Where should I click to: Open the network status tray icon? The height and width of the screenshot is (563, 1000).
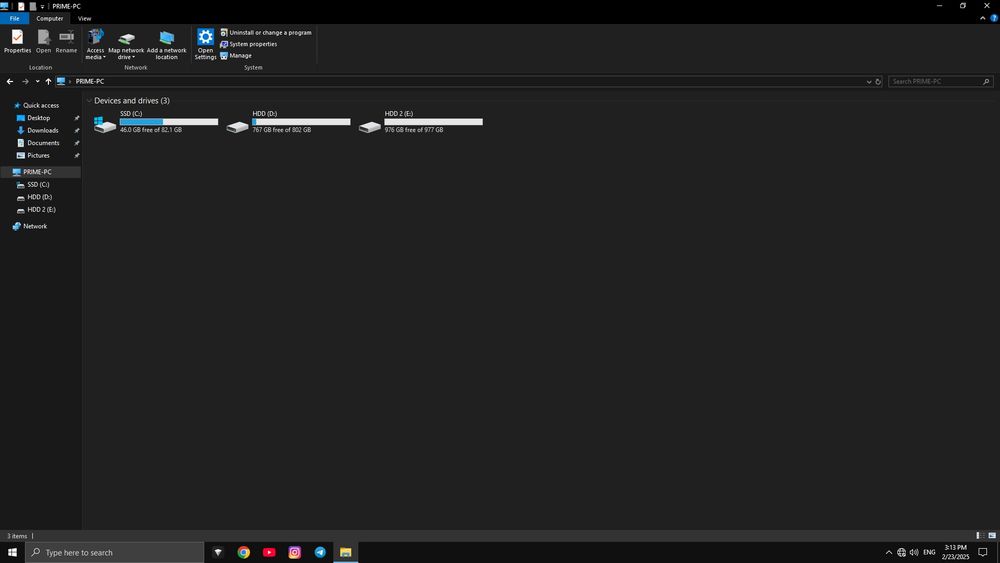pos(901,552)
